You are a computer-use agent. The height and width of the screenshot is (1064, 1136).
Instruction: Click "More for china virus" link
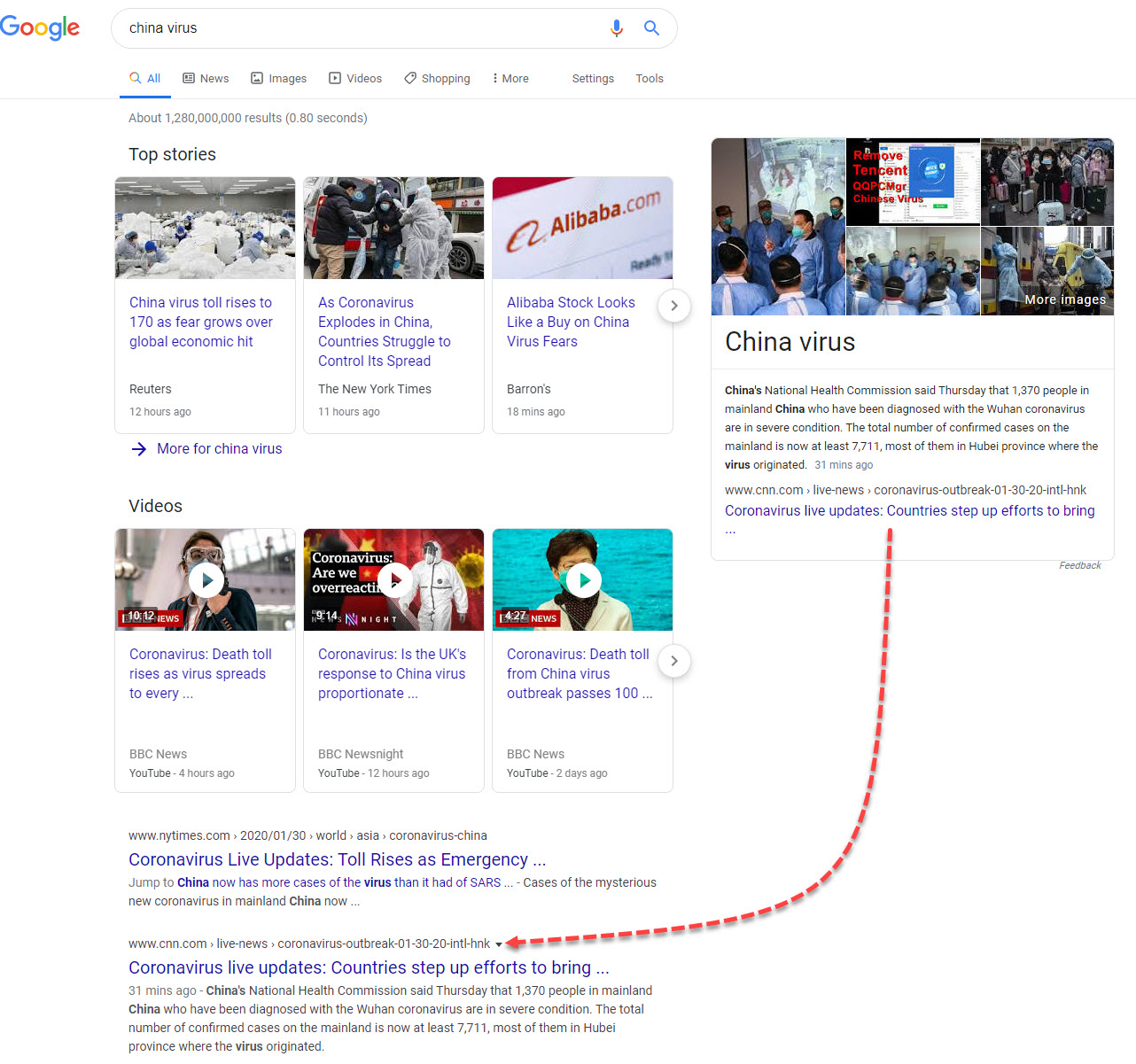click(x=219, y=449)
